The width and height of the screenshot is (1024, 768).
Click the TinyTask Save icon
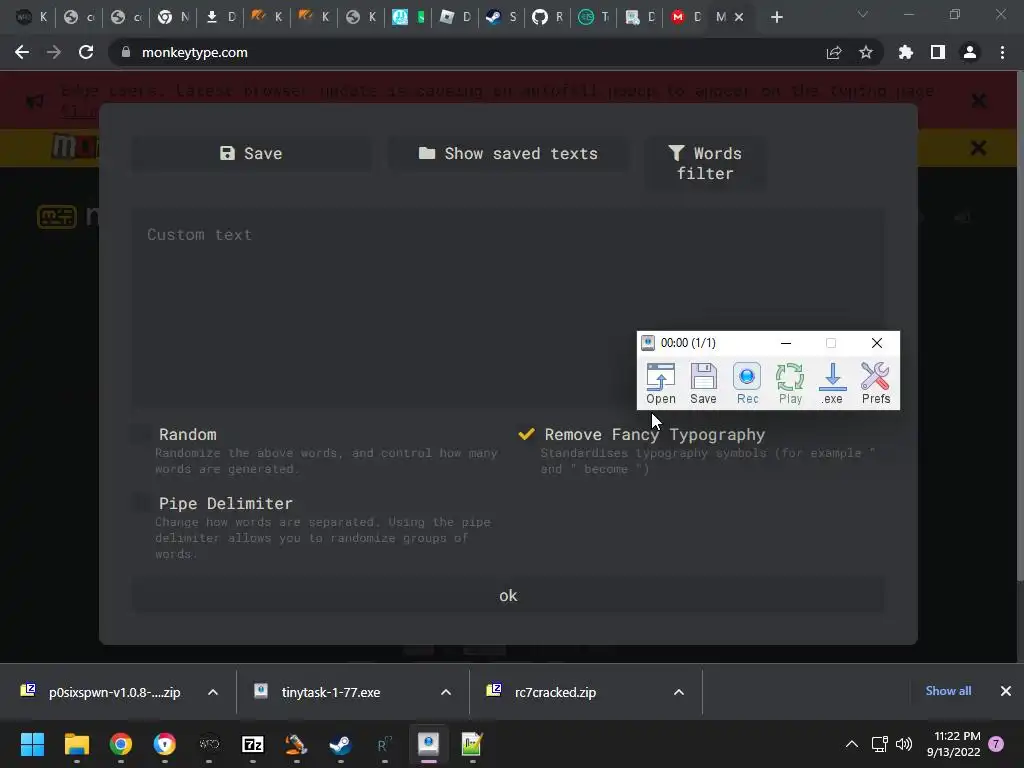pyautogui.click(x=703, y=383)
